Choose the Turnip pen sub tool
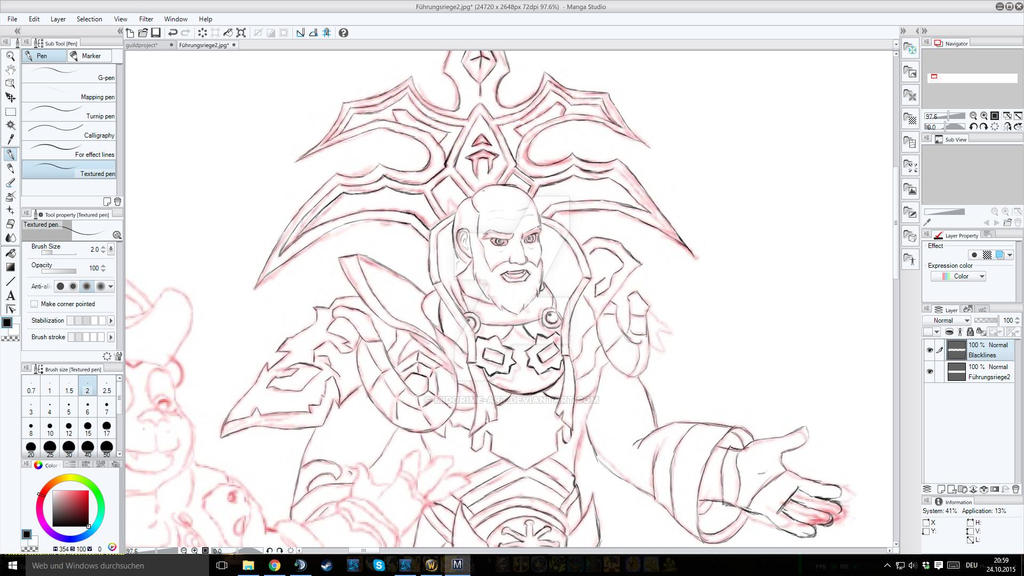Screen dimensions: 1024x576 [x=69, y=112]
